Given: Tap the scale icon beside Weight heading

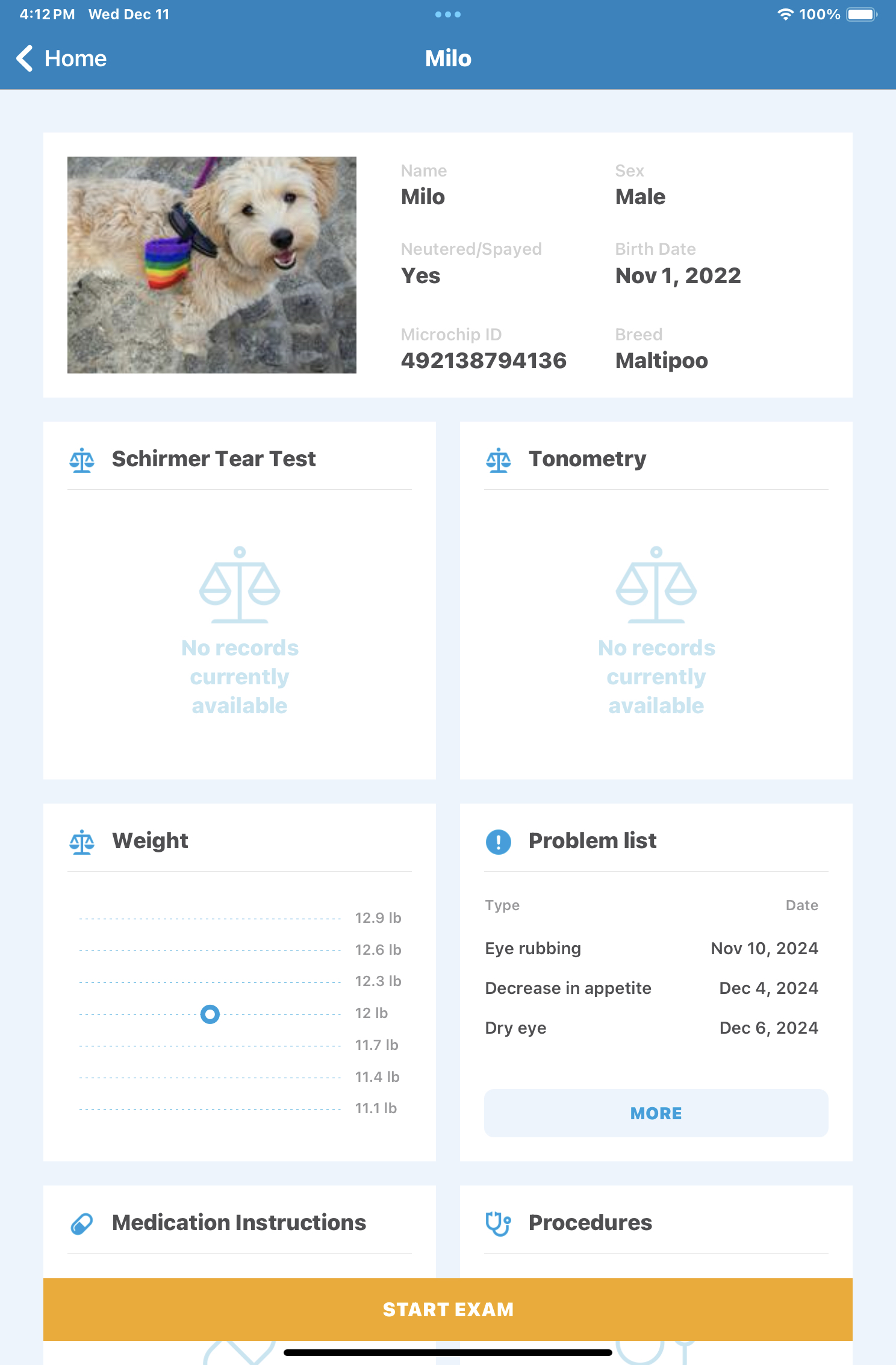Looking at the screenshot, I should click(82, 842).
